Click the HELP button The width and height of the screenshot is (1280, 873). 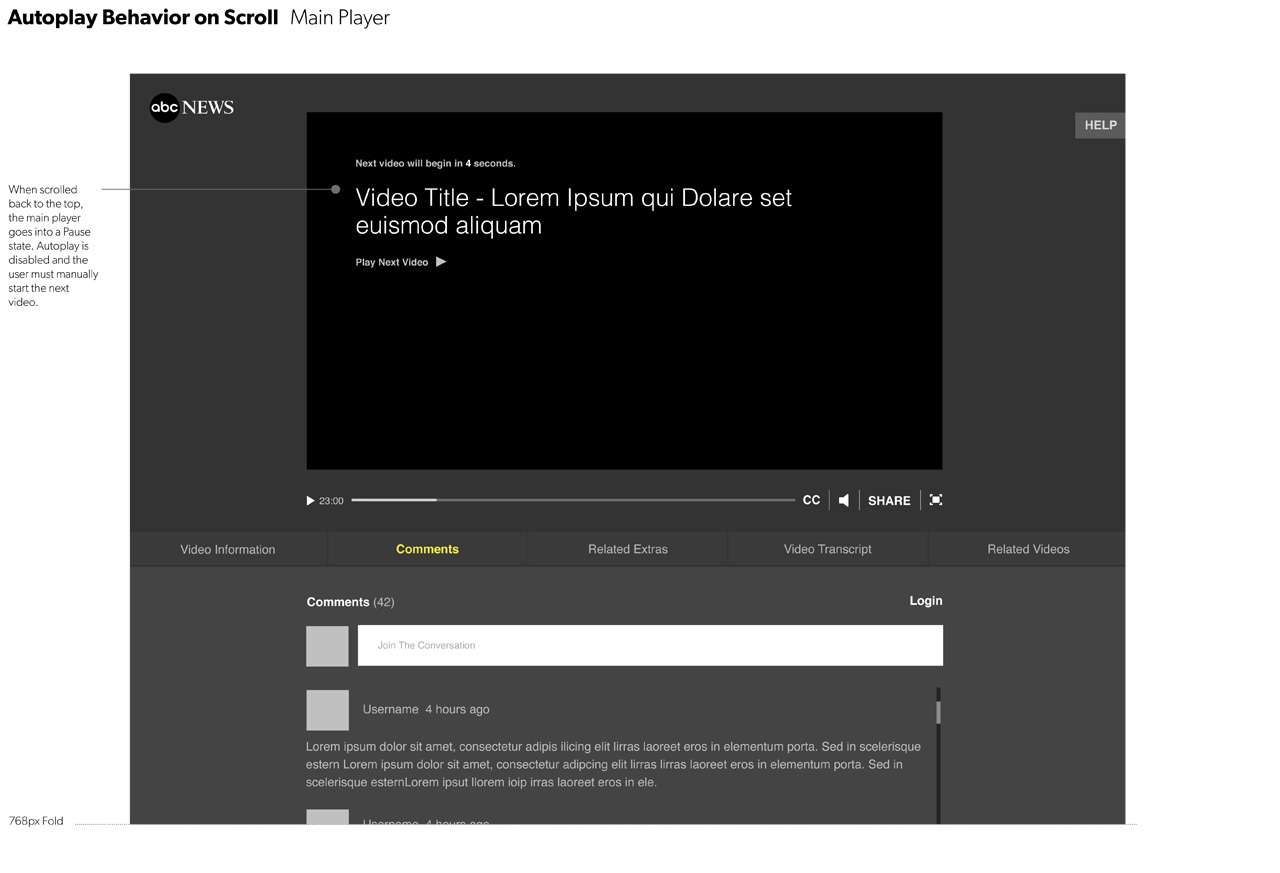(x=1100, y=125)
